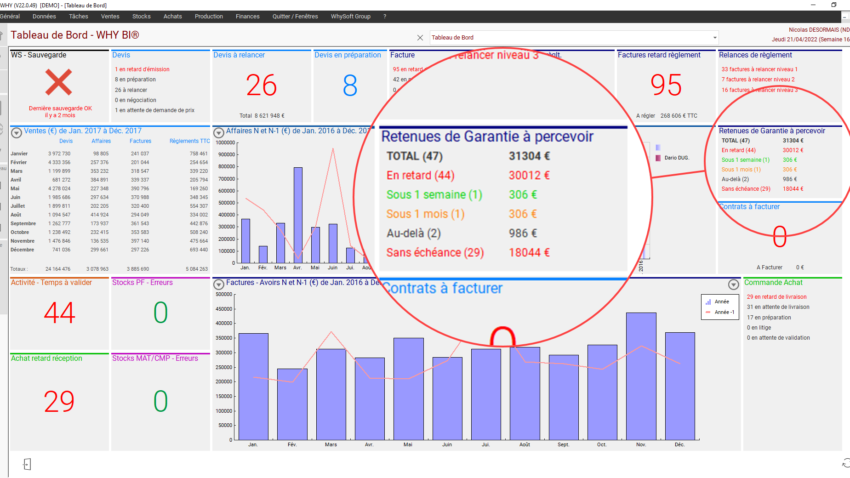
Task: Click the Année legend swatch
Action: coord(708,302)
